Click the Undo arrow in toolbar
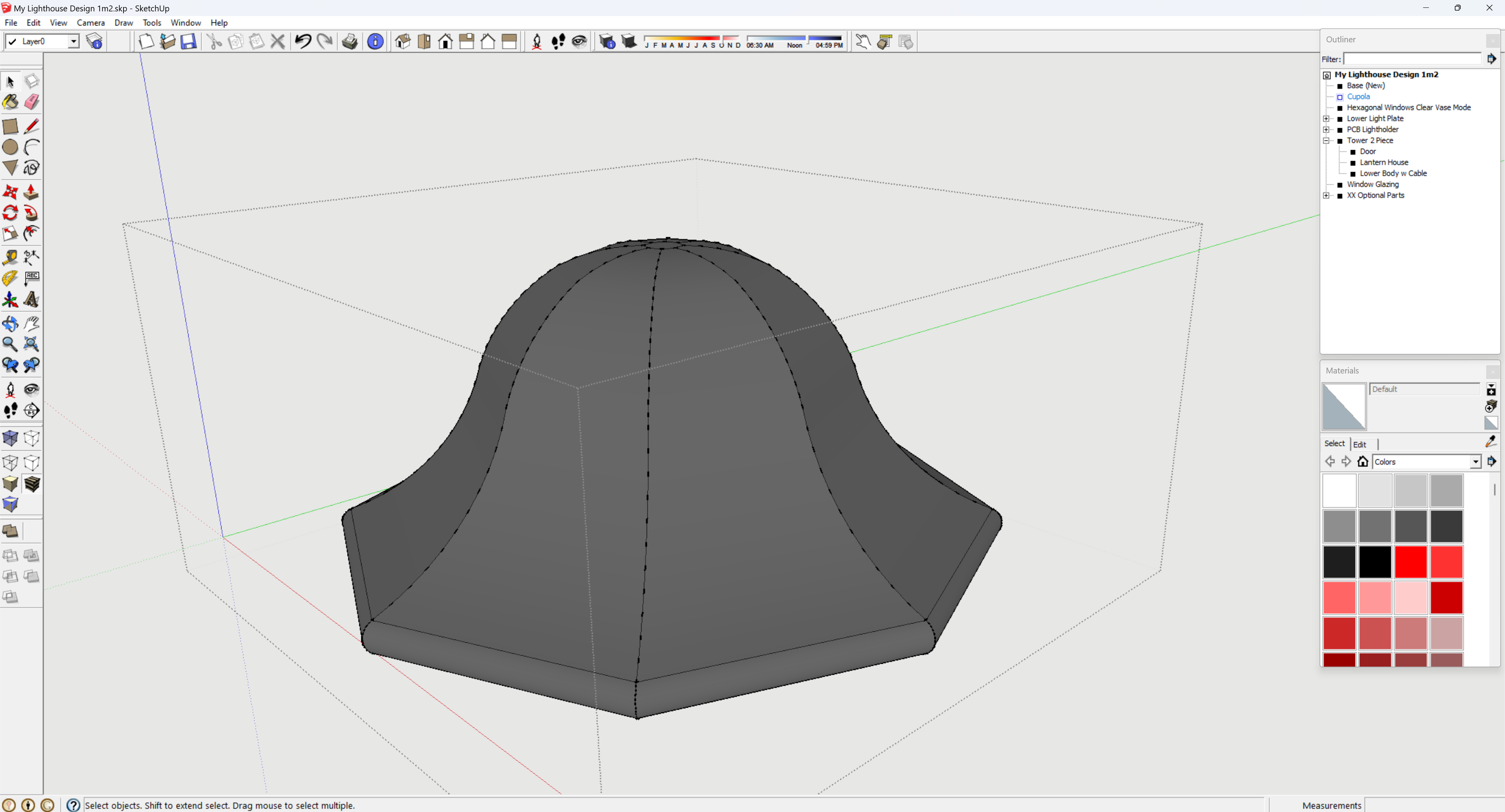This screenshot has width=1505, height=812. pos(303,42)
